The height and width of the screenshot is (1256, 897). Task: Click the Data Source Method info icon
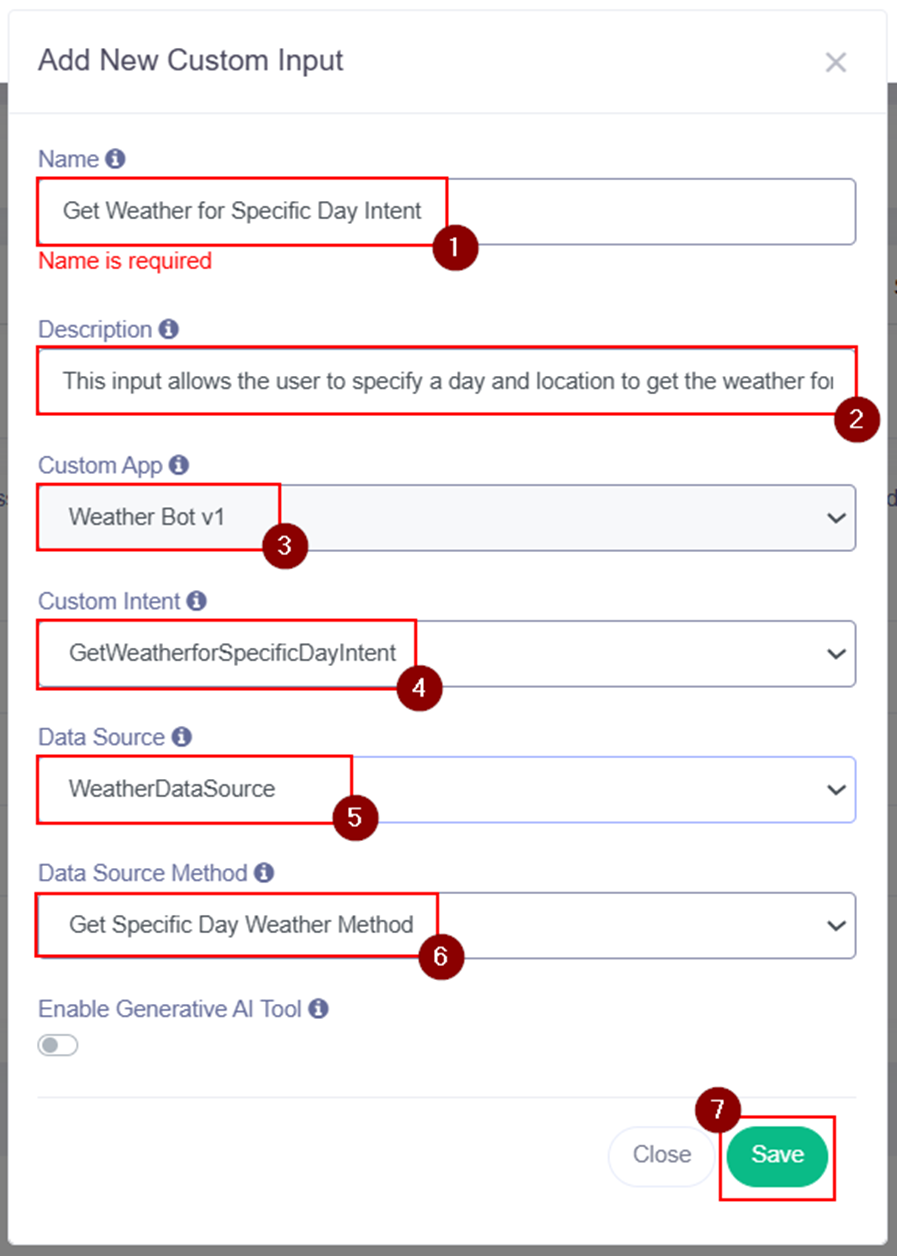click(264, 873)
